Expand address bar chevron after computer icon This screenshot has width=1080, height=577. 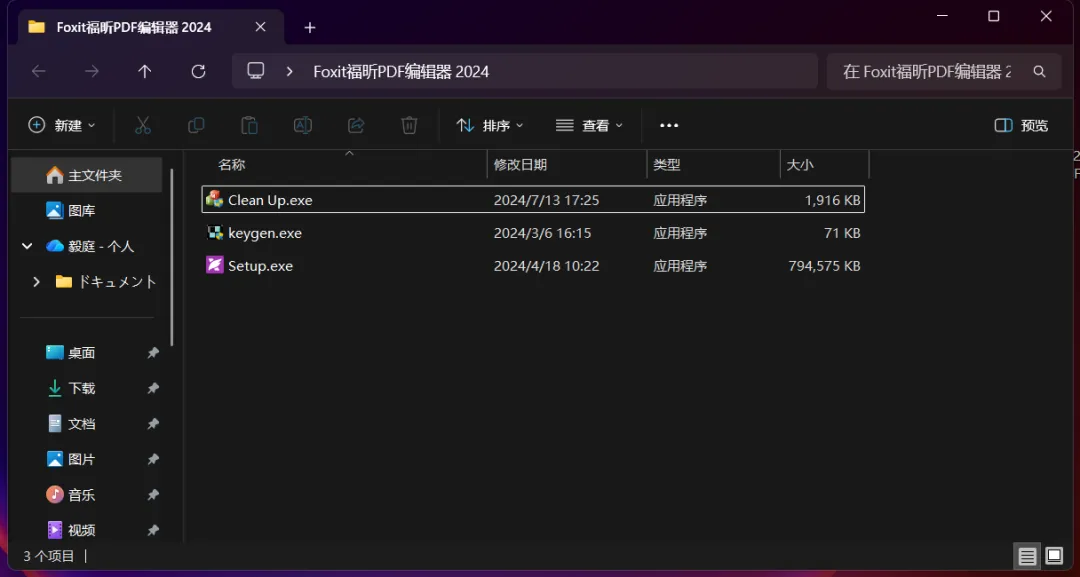point(289,72)
